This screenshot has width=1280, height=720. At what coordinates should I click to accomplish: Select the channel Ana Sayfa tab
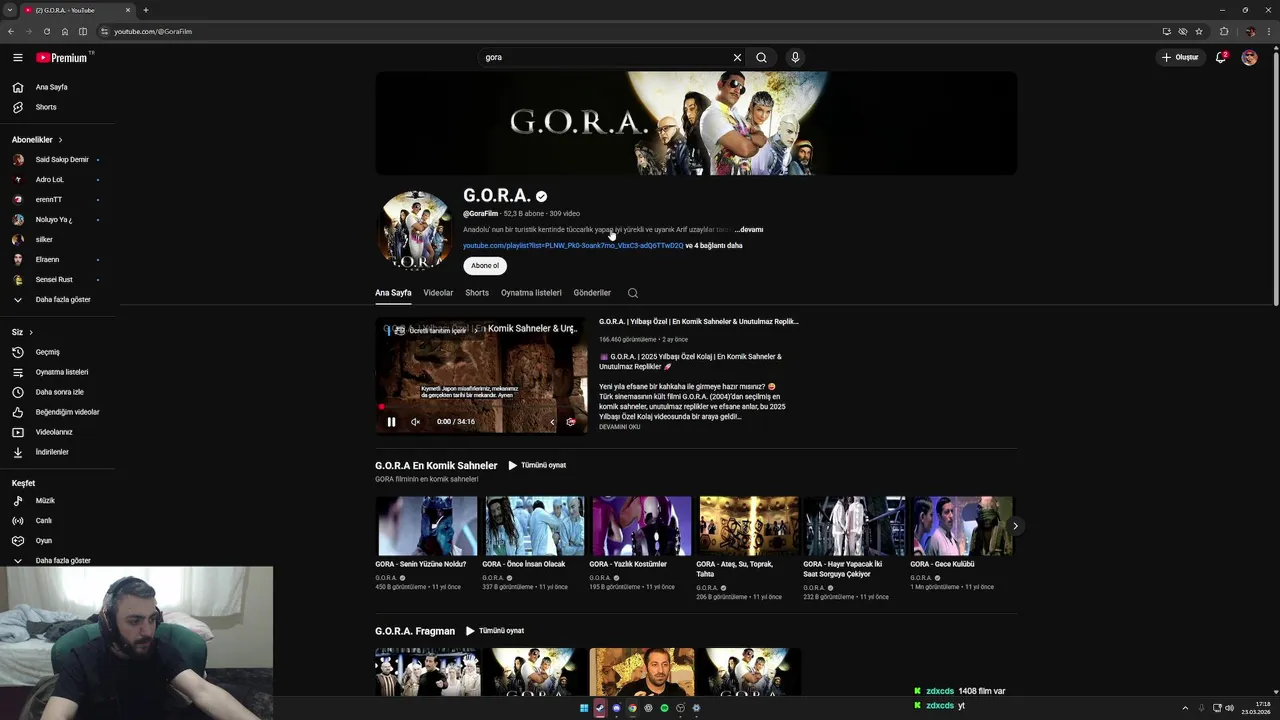point(393,293)
